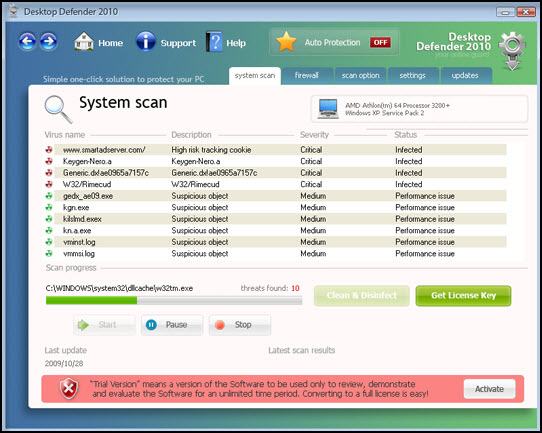Go to the settings tab
This screenshot has width=542, height=433.
(413, 76)
